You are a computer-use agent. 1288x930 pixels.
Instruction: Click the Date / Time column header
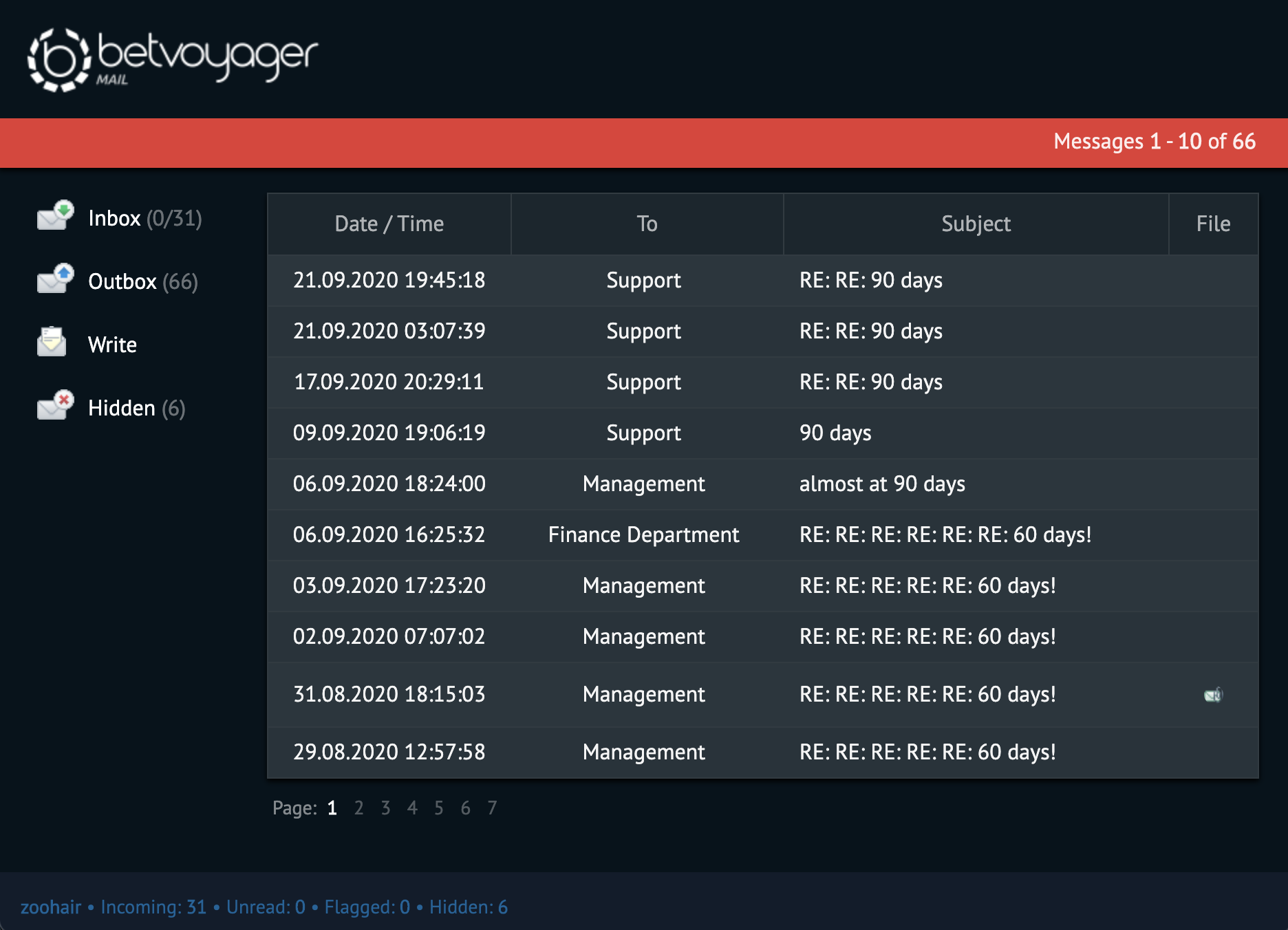[389, 224]
